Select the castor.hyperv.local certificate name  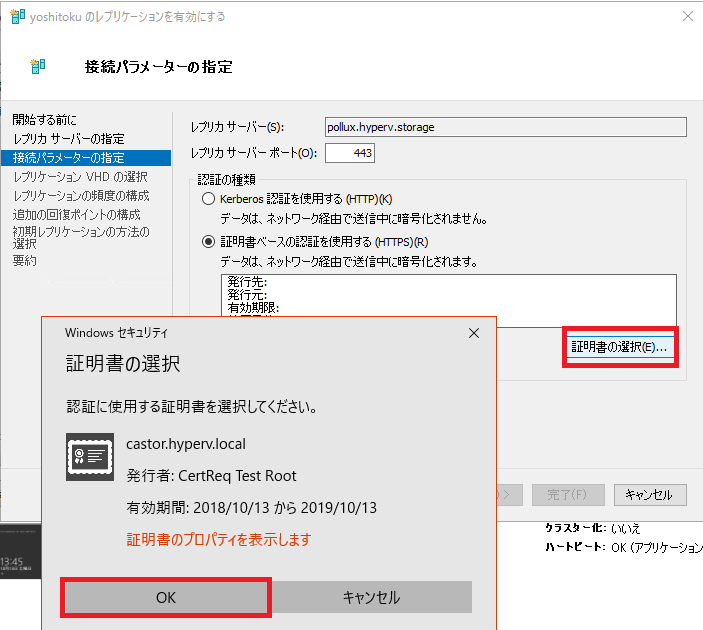[x=186, y=444]
